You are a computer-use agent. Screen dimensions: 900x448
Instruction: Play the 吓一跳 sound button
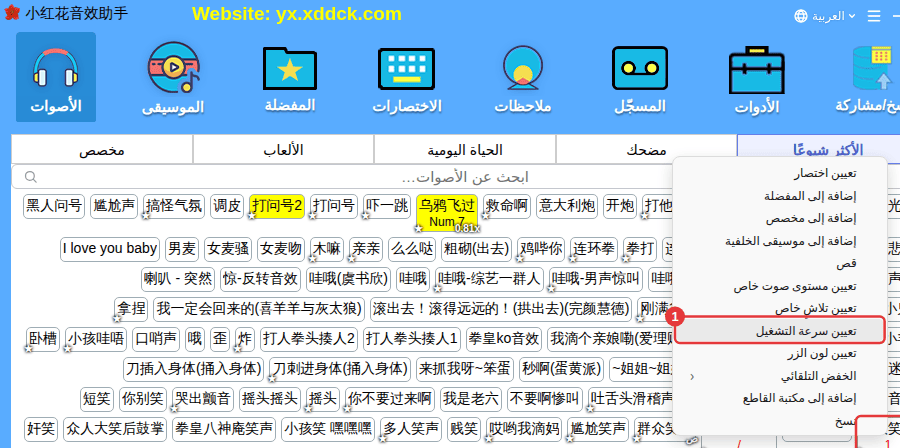(x=388, y=207)
